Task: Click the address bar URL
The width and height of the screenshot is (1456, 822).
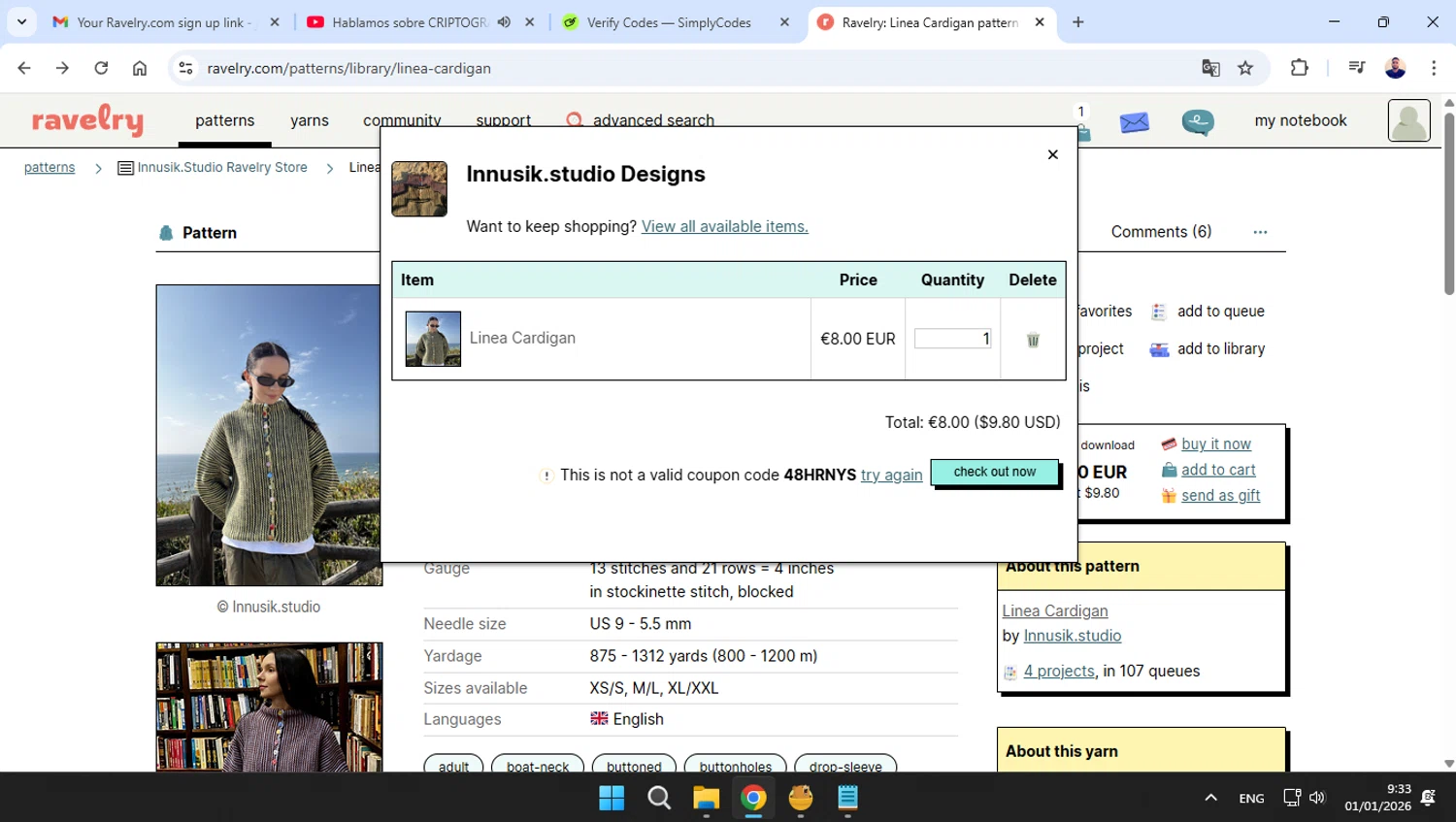Action: 349,68
